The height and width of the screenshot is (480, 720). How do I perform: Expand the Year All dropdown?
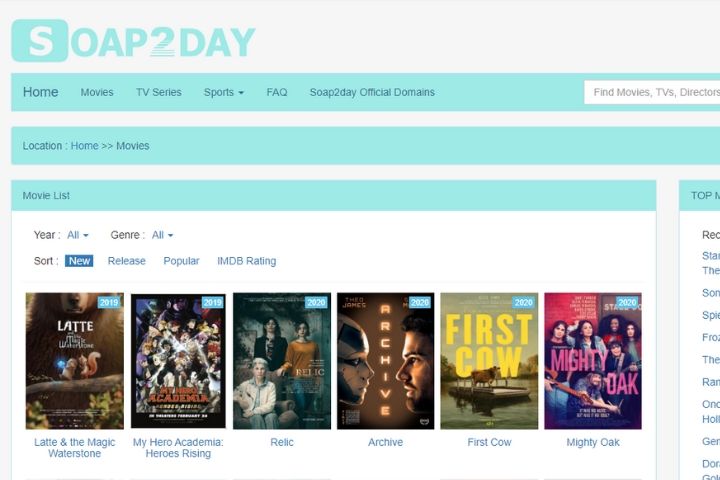coord(78,235)
